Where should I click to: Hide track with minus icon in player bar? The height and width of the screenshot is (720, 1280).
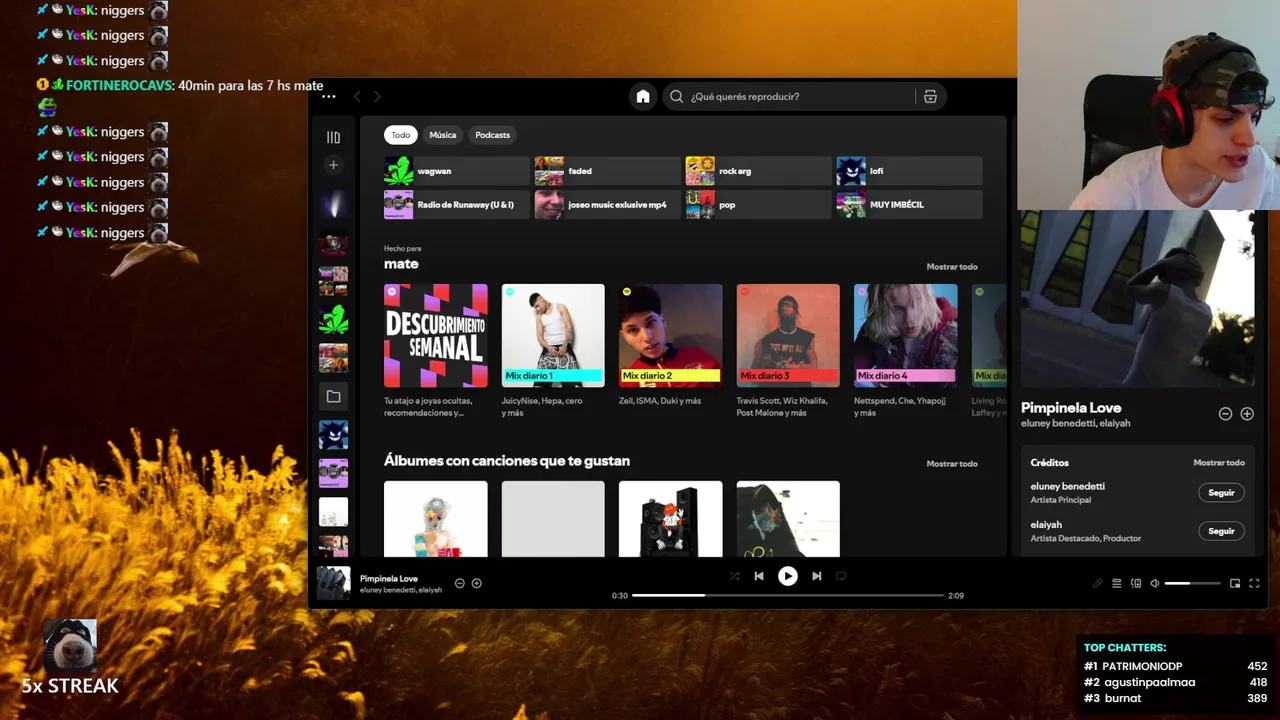coord(460,583)
